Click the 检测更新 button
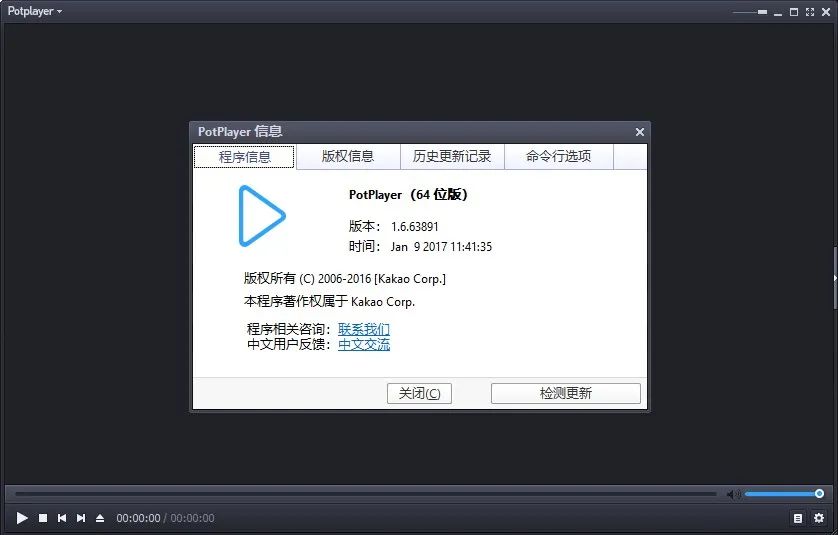Screen dimensions: 838x535 tap(566, 393)
